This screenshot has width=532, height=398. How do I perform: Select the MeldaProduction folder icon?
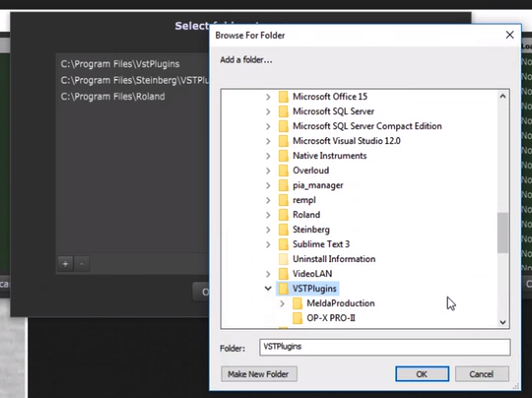(x=297, y=303)
